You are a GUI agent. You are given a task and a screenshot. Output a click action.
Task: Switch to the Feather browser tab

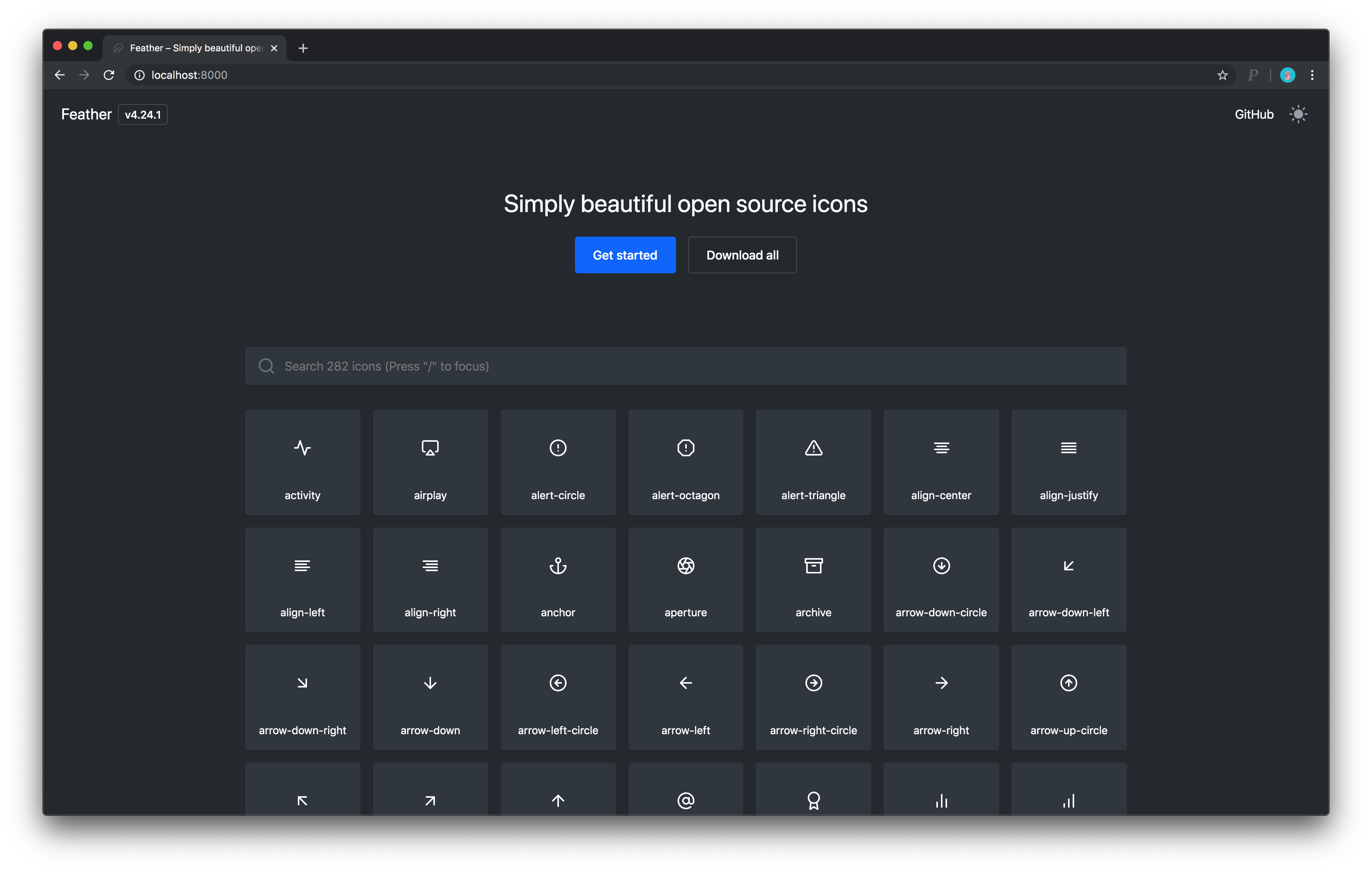[194, 48]
